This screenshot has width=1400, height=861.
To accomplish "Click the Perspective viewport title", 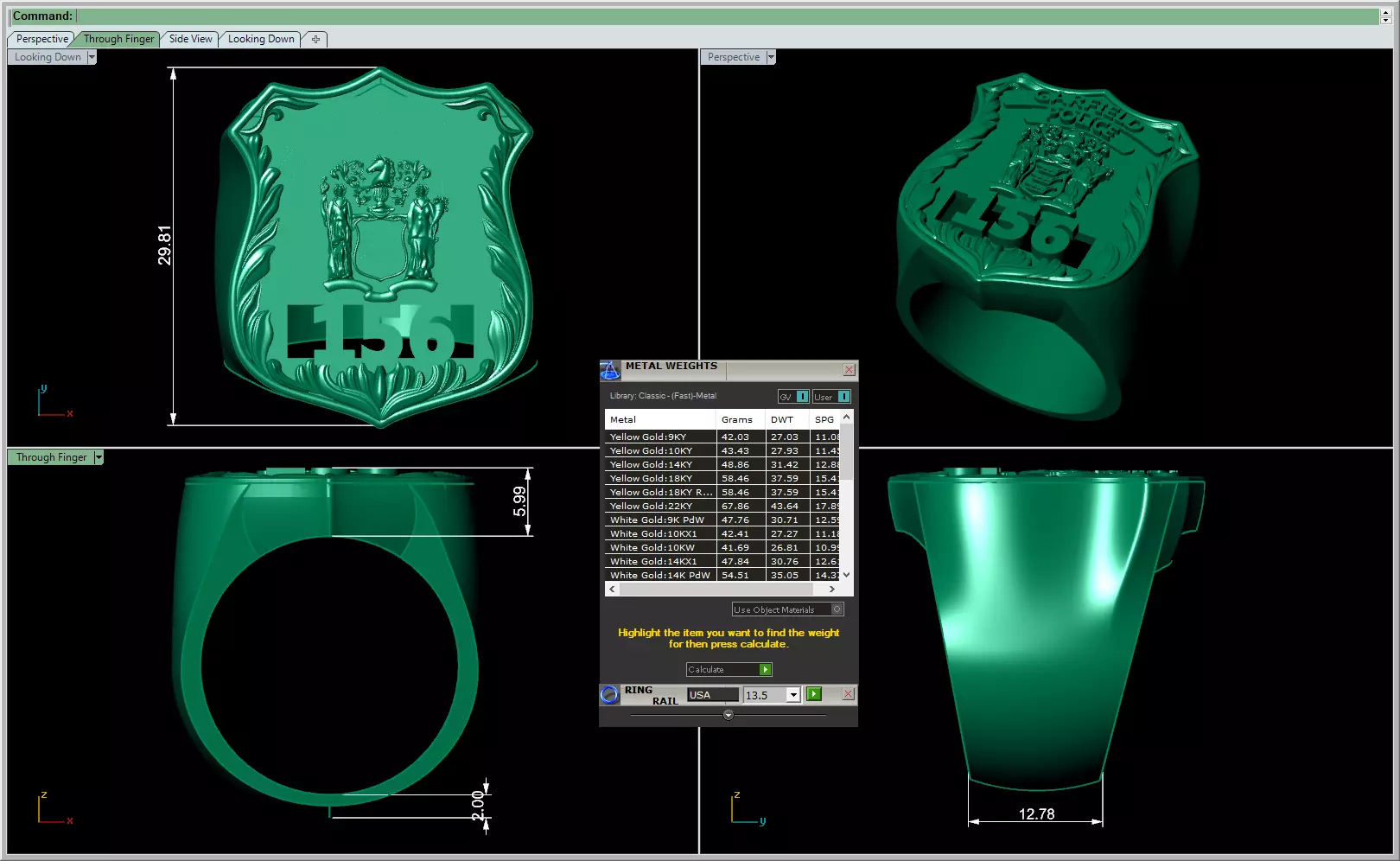I will click(734, 57).
